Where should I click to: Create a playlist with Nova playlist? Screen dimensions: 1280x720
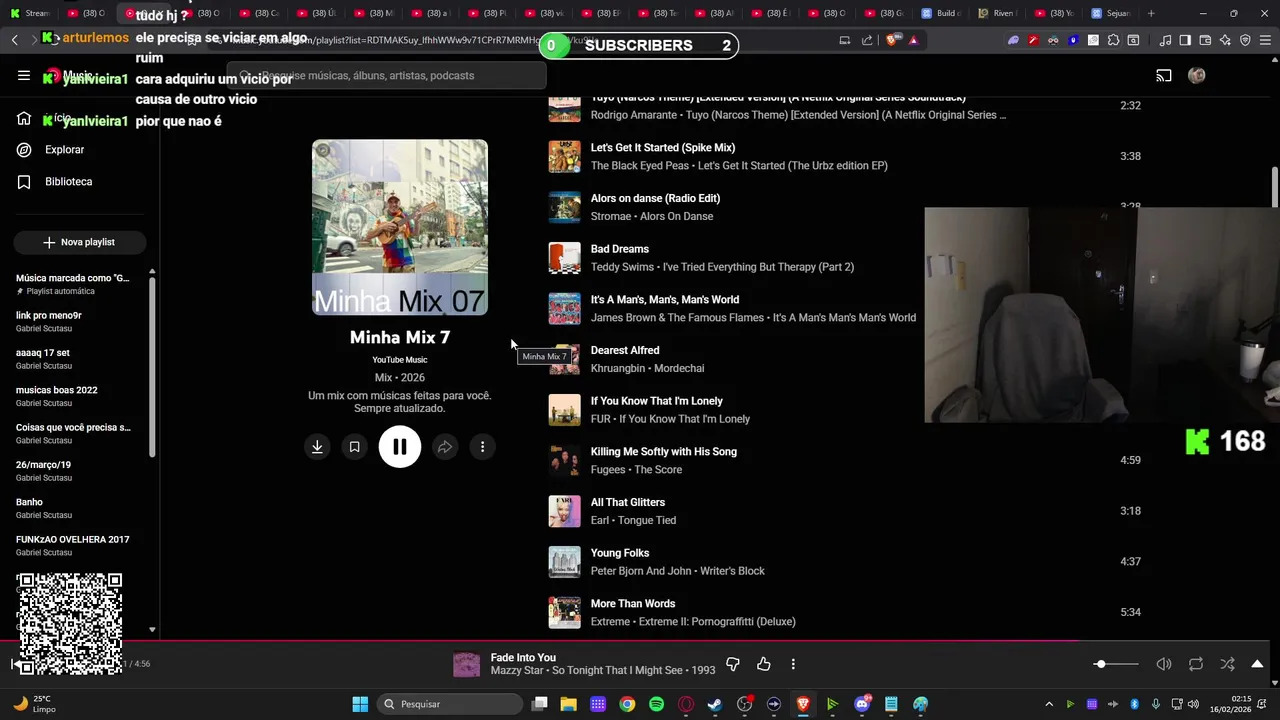tap(80, 242)
